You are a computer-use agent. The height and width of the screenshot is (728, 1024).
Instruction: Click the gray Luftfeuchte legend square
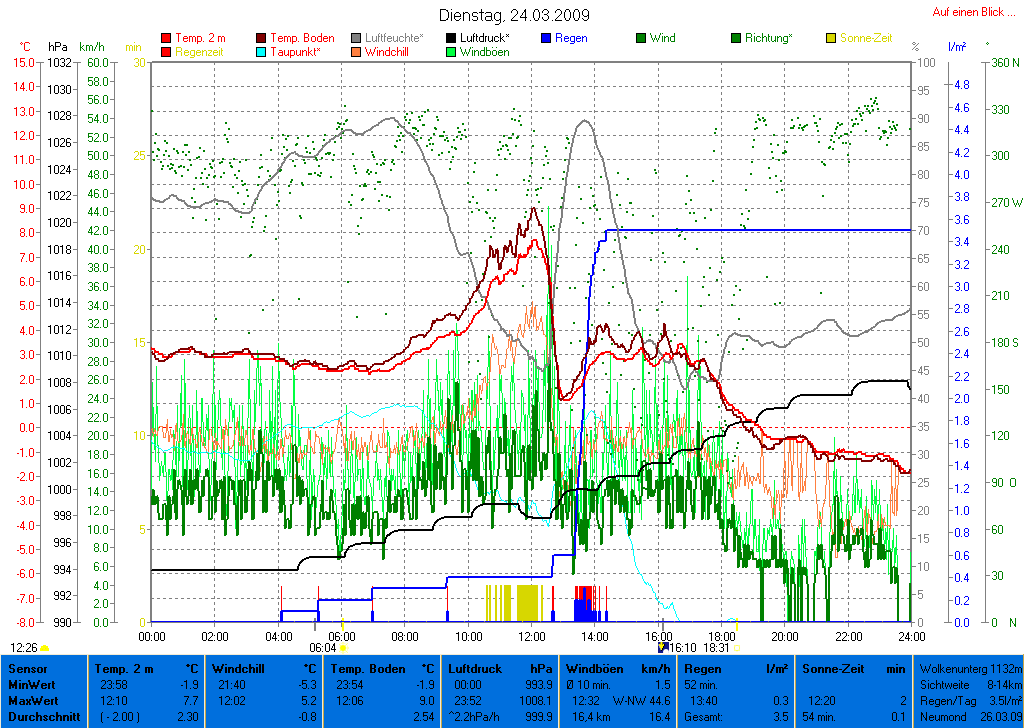click(x=357, y=38)
